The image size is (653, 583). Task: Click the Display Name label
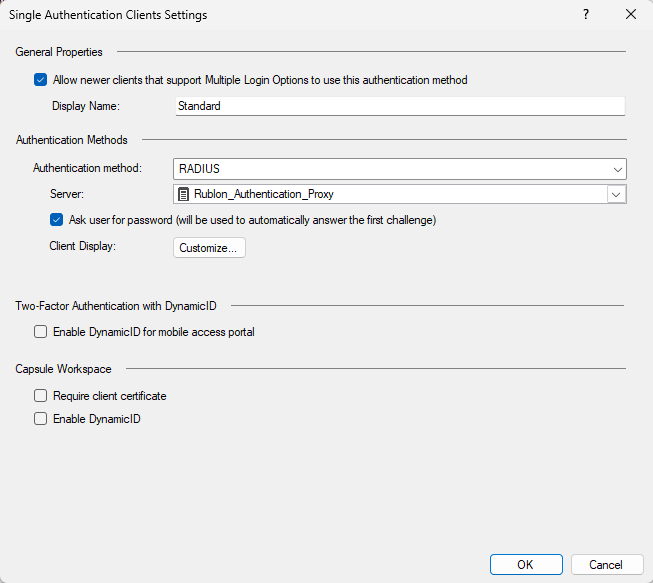tap(86, 106)
